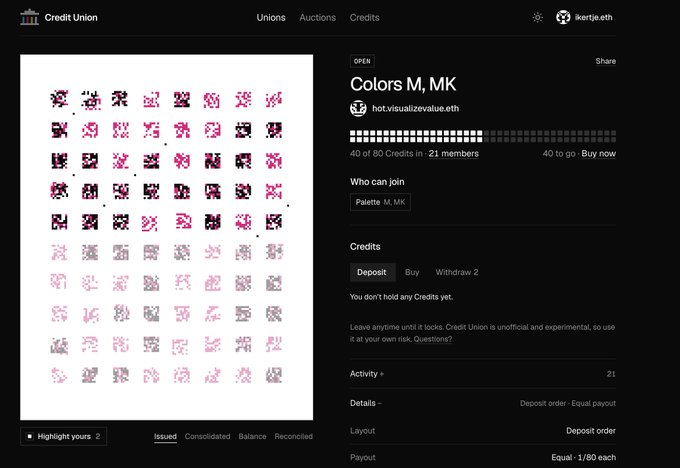This screenshot has width=680, height=468.
Task: Open hot.visualizevalue.eth creator profile link
Action: point(415,108)
